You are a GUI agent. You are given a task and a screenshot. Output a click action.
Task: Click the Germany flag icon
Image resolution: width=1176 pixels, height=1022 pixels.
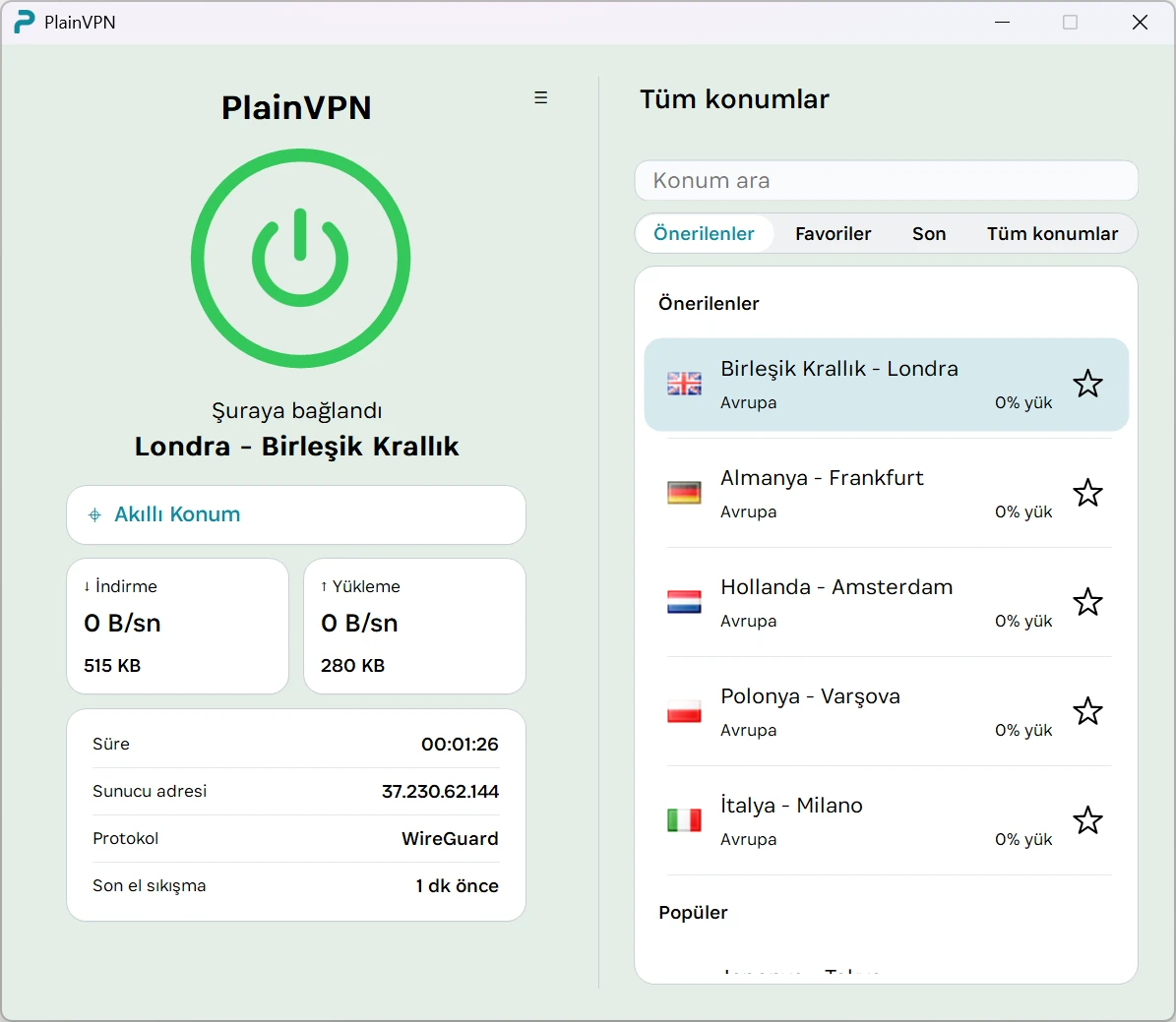click(684, 493)
